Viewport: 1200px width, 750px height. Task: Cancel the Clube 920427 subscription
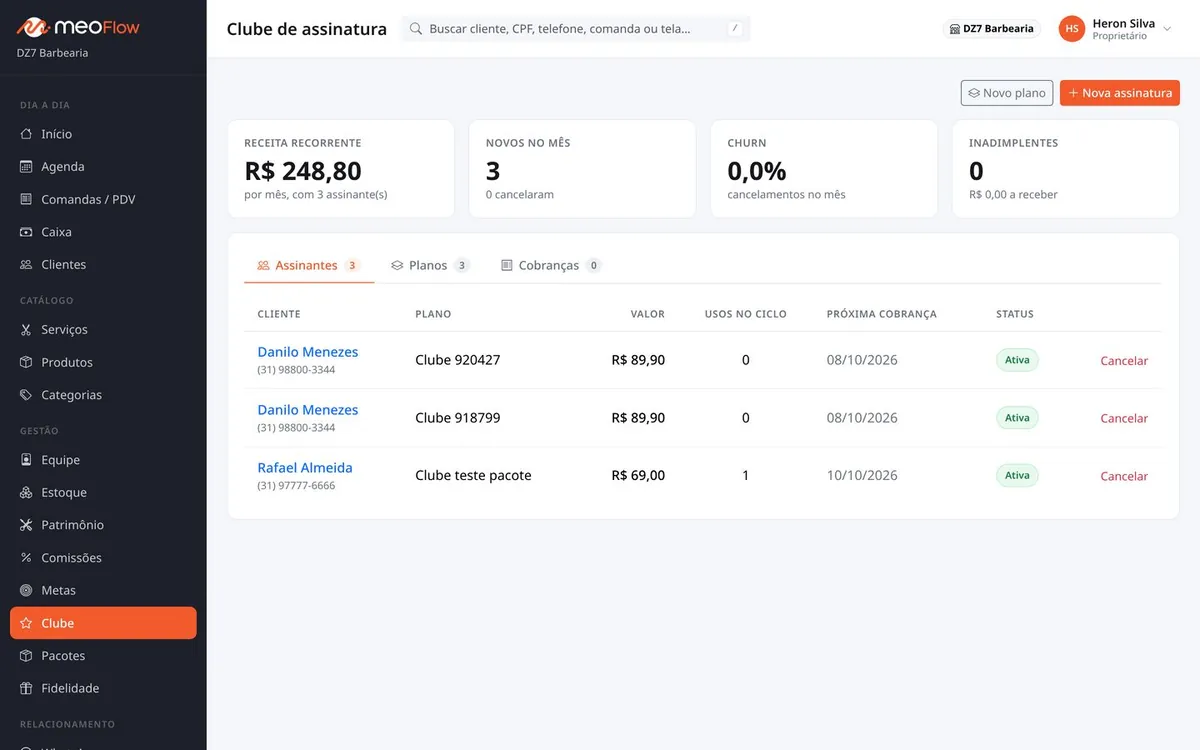tap(1124, 361)
